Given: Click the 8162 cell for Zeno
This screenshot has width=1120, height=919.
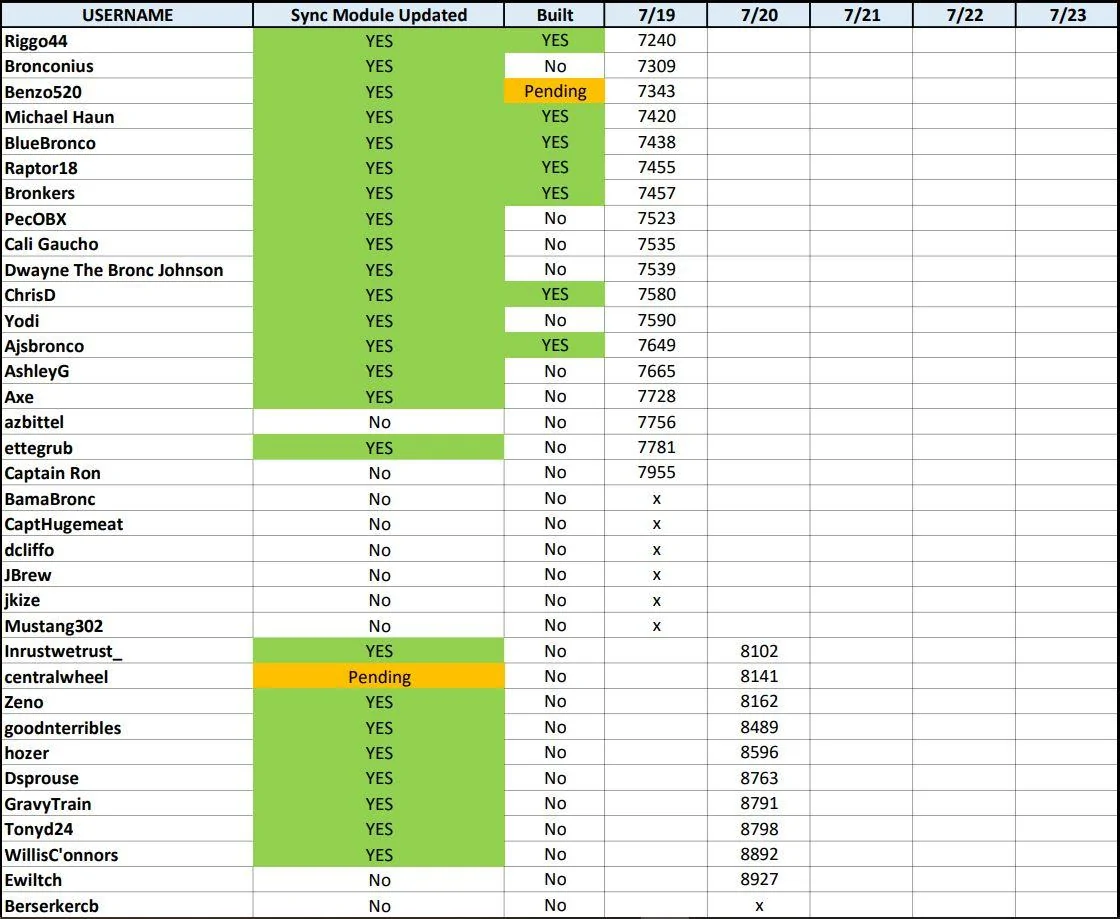Looking at the screenshot, I should (759, 701).
